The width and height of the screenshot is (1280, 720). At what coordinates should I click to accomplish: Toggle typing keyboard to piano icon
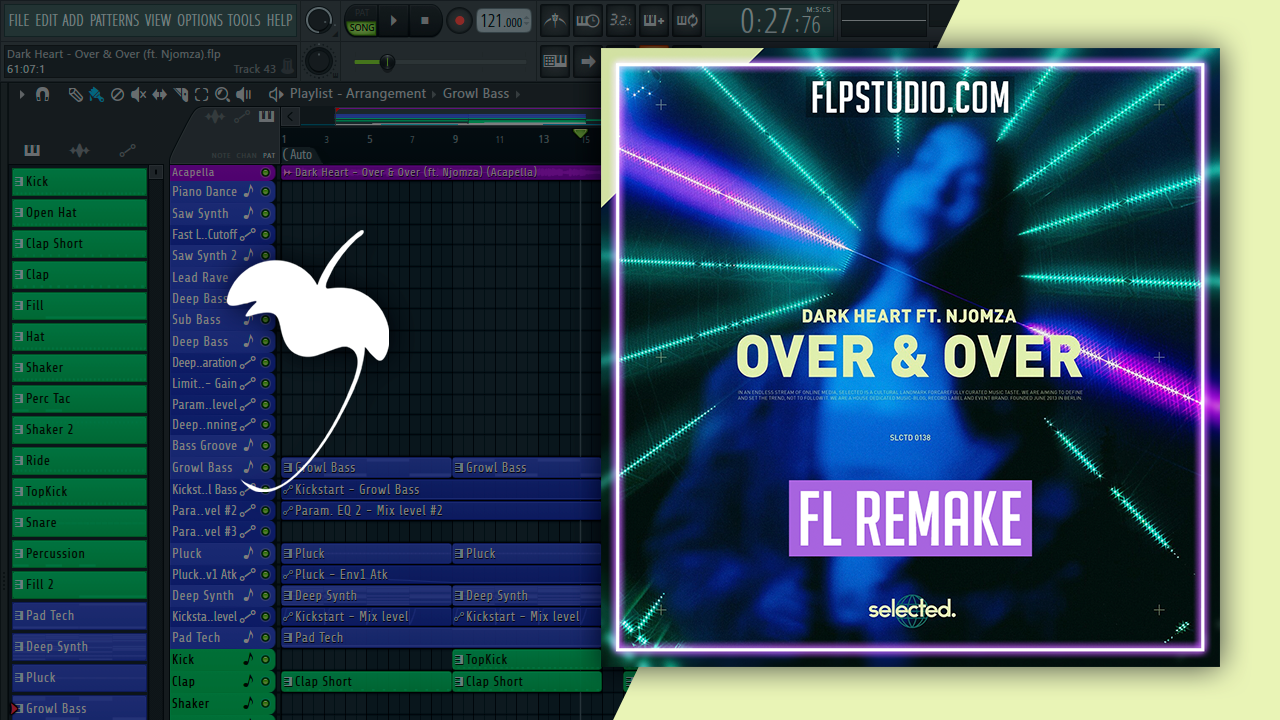click(556, 61)
